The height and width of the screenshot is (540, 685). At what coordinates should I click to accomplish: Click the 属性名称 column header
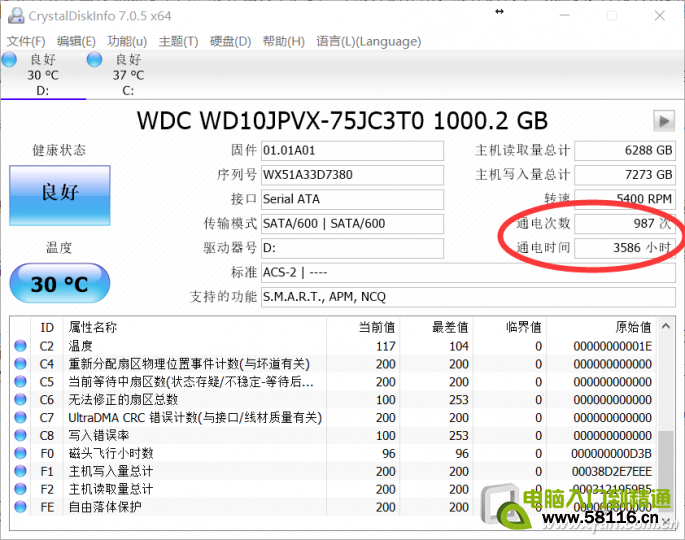tap(195, 327)
